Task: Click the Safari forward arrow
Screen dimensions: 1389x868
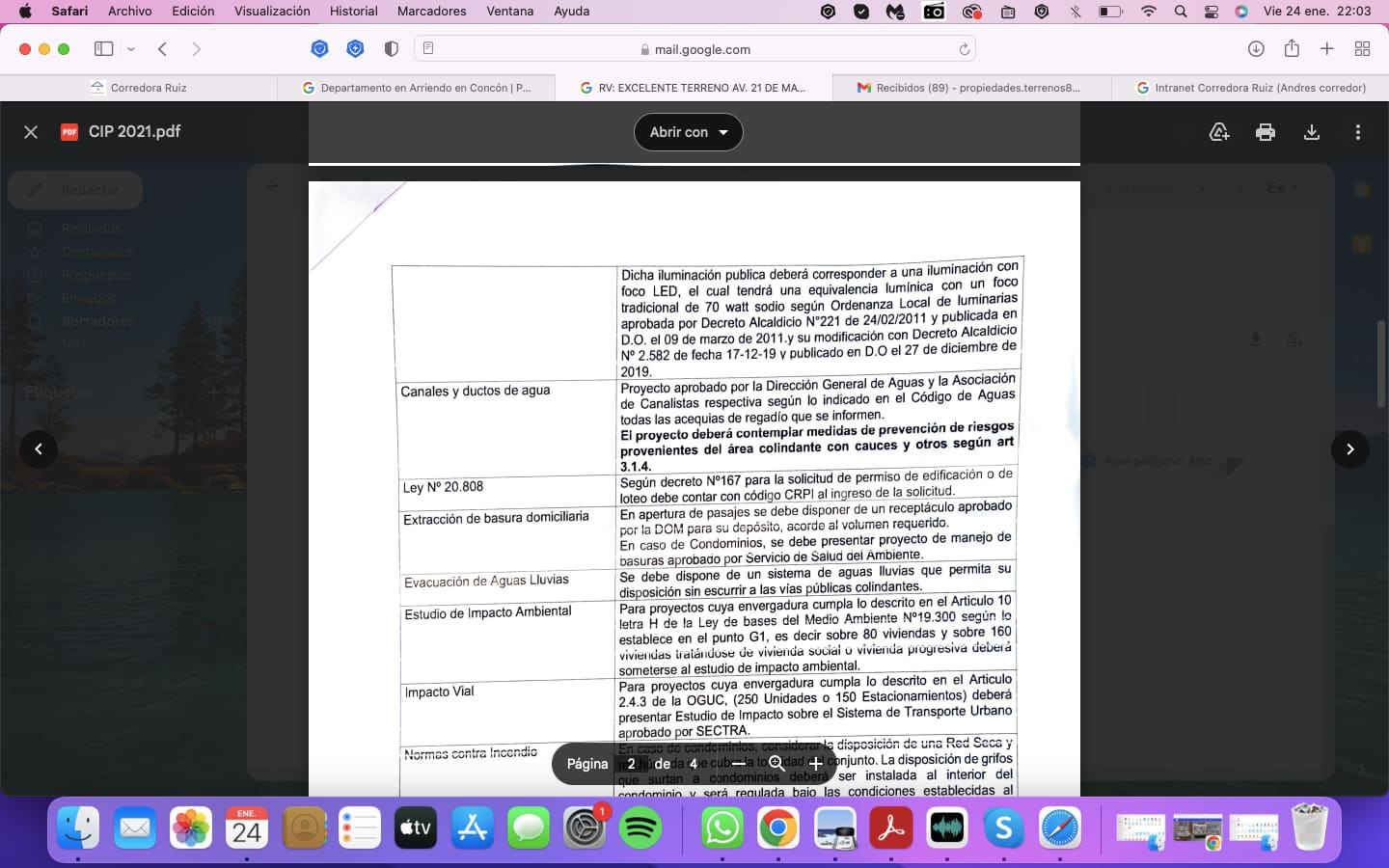Action: 196,49
